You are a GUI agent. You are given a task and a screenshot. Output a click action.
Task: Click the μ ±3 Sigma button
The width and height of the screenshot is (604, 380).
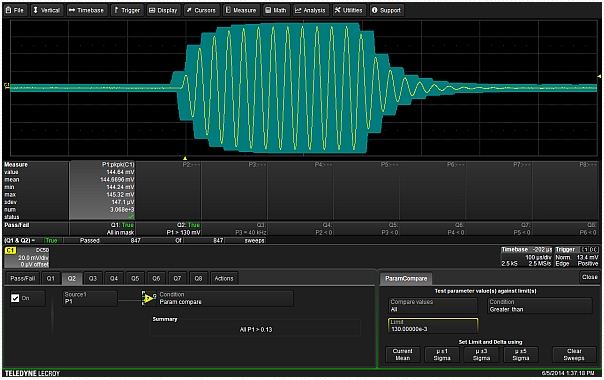point(482,355)
